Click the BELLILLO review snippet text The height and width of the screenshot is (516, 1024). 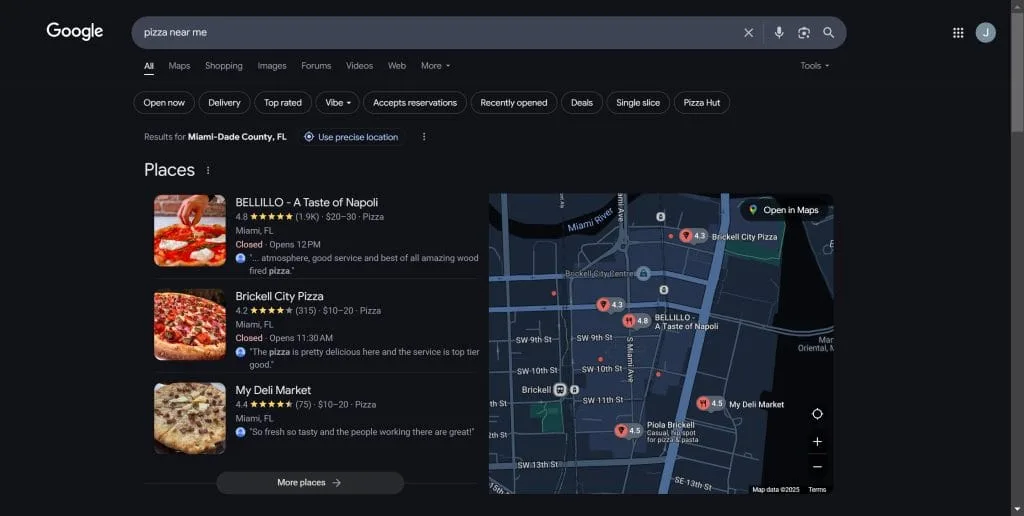(364, 264)
